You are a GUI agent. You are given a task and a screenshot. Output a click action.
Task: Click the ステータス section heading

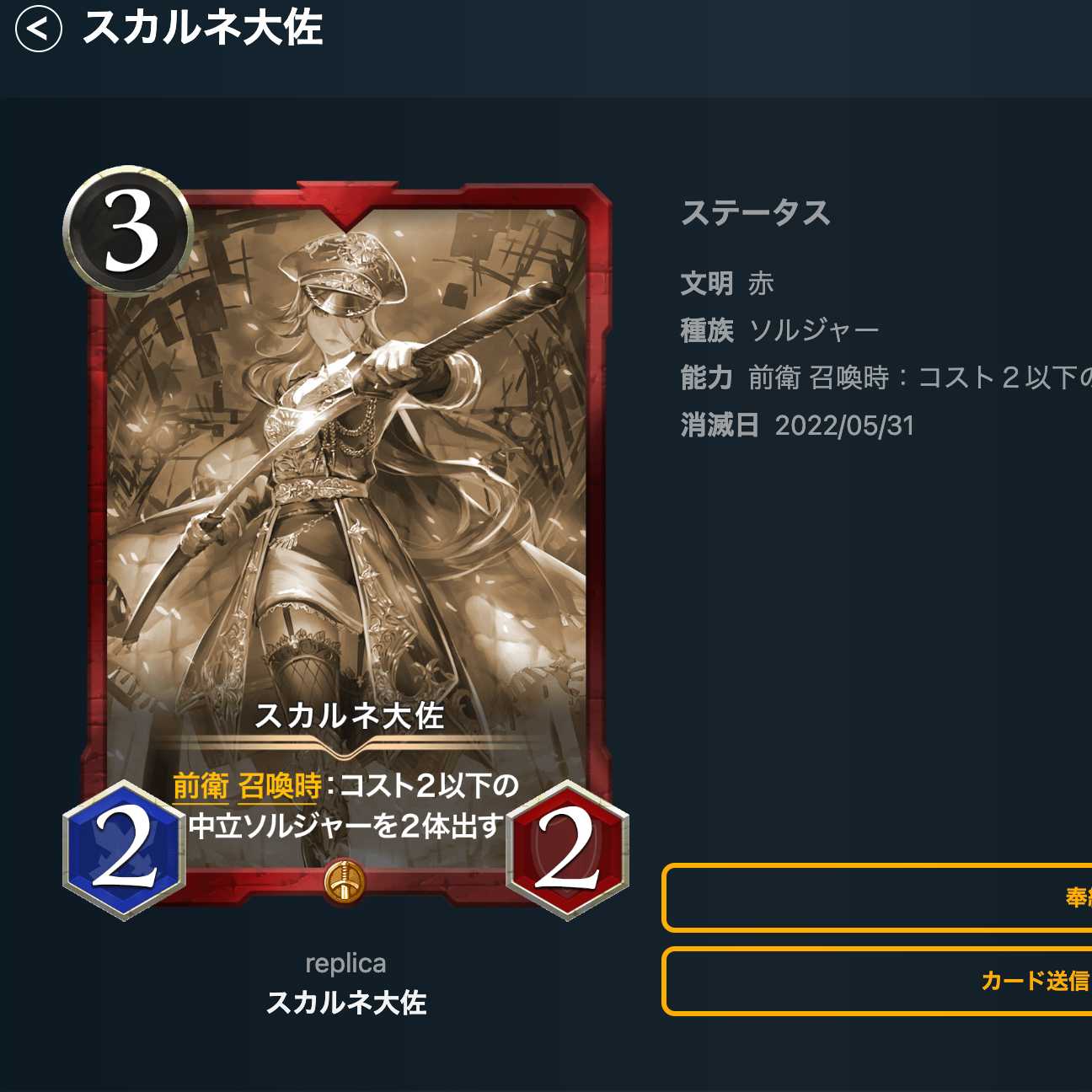[756, 212]
